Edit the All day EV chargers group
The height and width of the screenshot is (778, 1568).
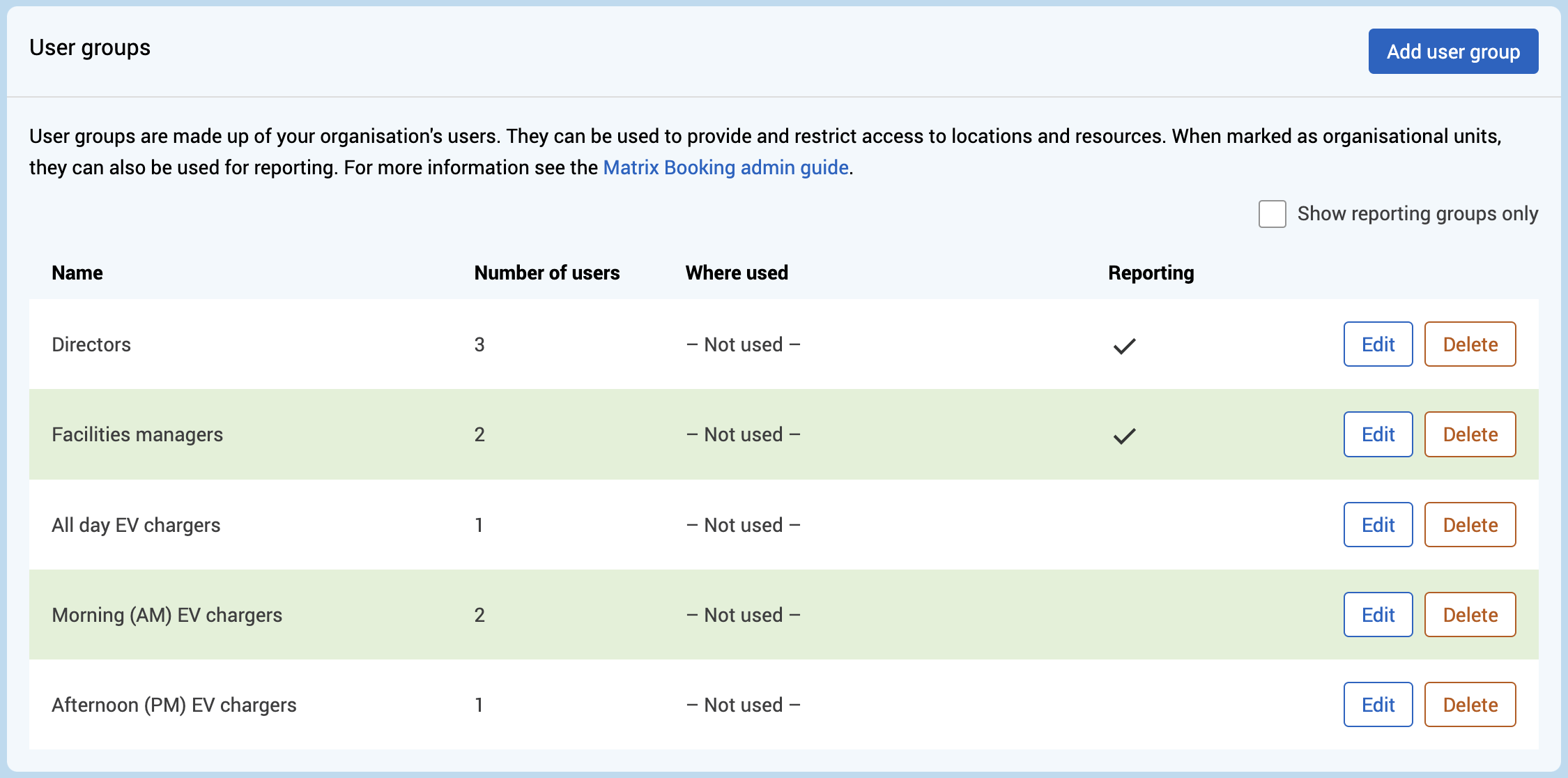(x=1378, y=525)
